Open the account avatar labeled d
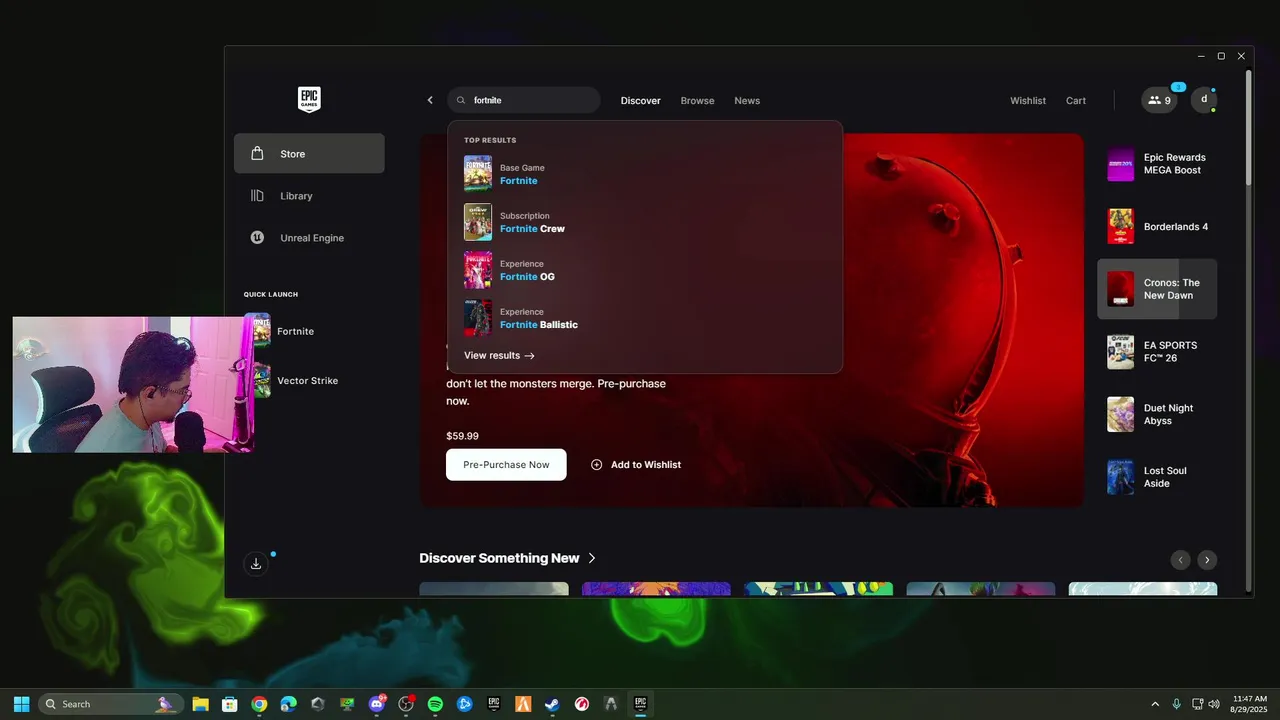The image size is (1280, 720). point(1204,100)
